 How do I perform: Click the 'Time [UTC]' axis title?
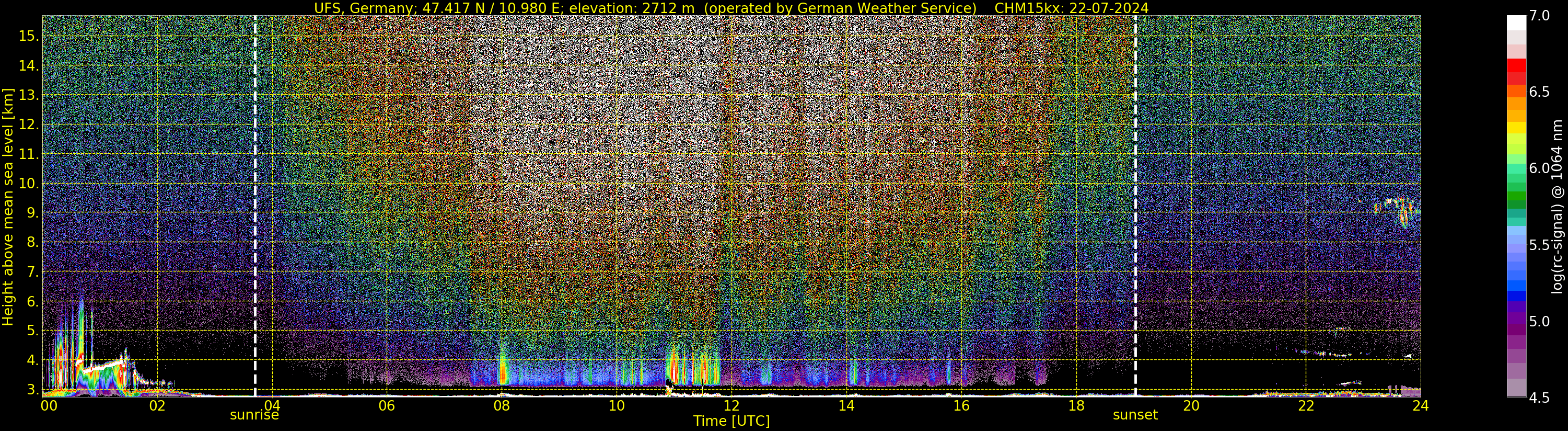point(731,421)
